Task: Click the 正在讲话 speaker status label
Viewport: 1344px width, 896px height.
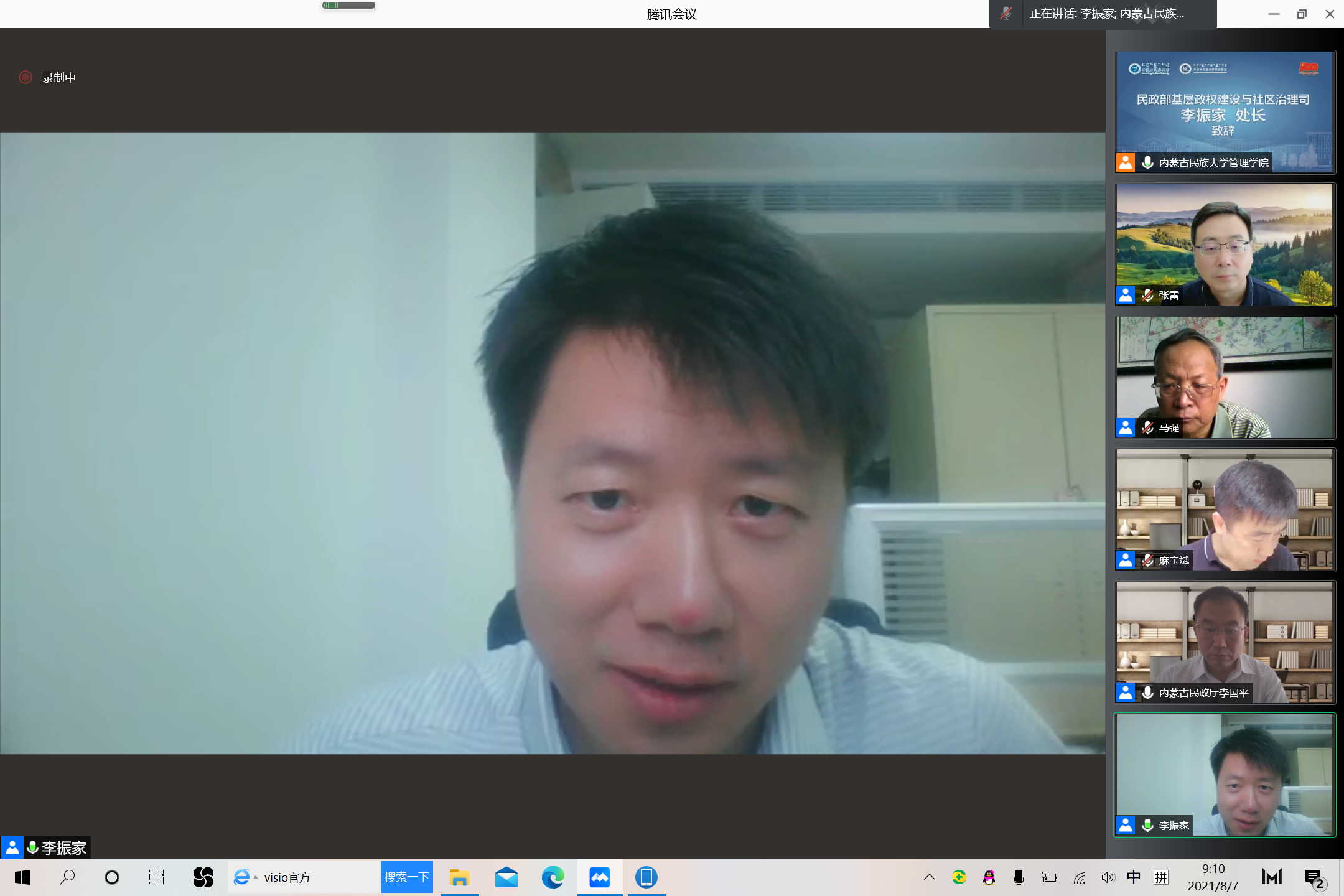Action: (1106, 14)
